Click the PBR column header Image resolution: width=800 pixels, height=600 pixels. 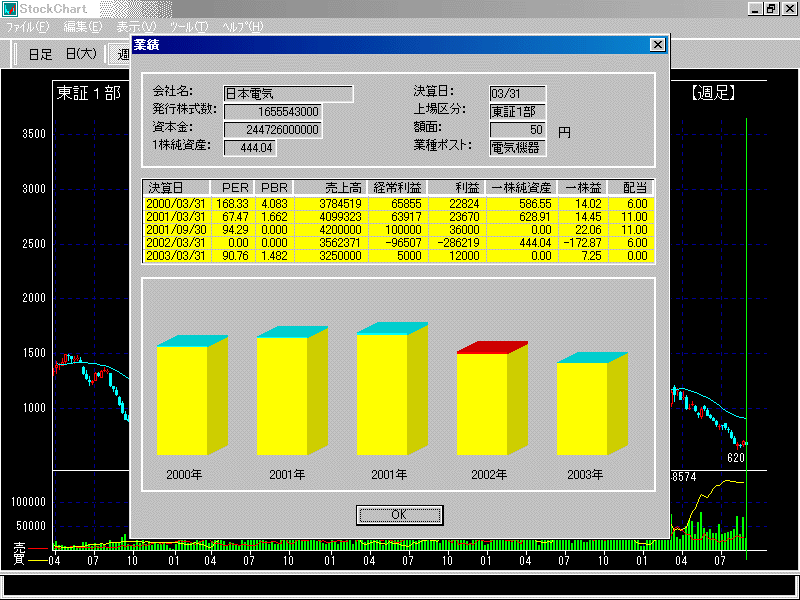(274, 188)
